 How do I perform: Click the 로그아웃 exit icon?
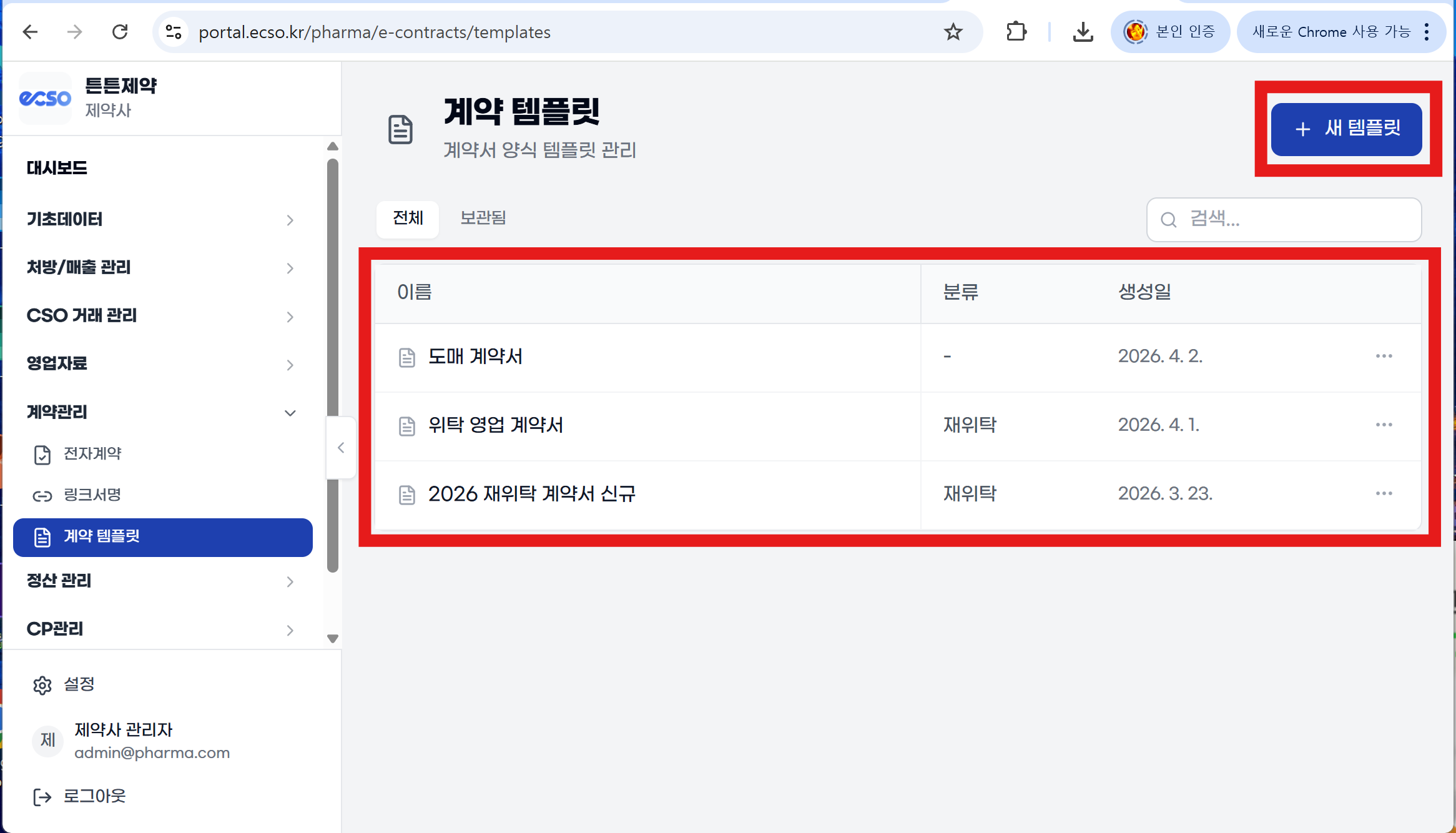(42, 797)
